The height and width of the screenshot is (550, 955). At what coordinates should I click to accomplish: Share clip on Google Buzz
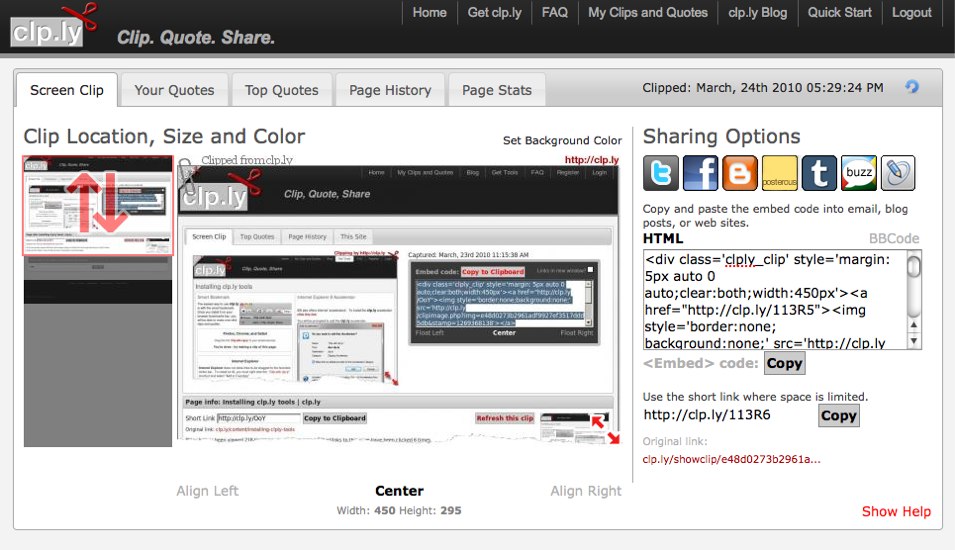pyautogui.click(x=859, y=173)
